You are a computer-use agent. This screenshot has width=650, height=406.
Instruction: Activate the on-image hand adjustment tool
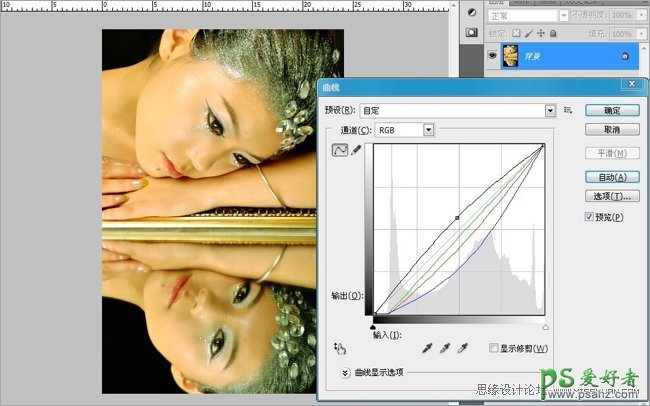point(339,349)
